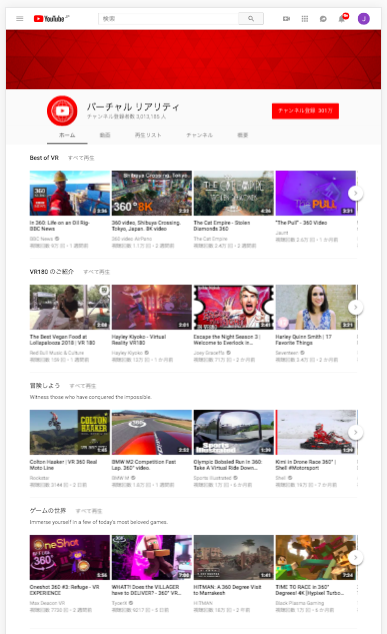Click title '360 video, Shibuya Crossing'
387x634 pixels.
coord(146,226)
